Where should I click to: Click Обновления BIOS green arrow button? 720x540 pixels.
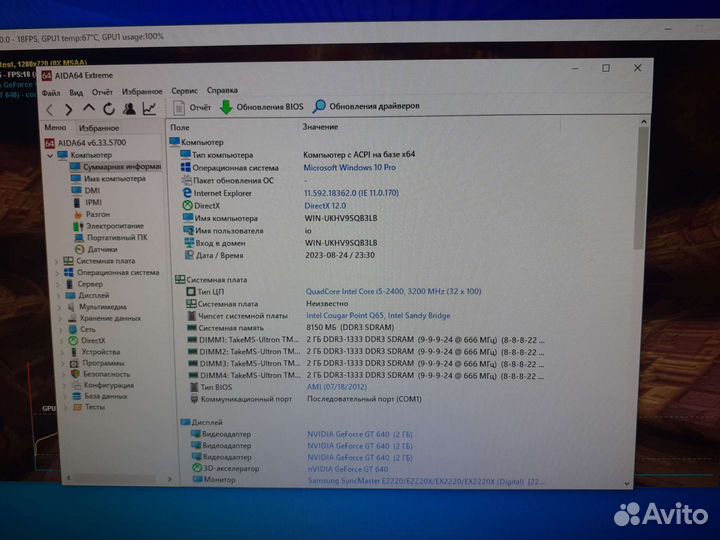point(261,107)
